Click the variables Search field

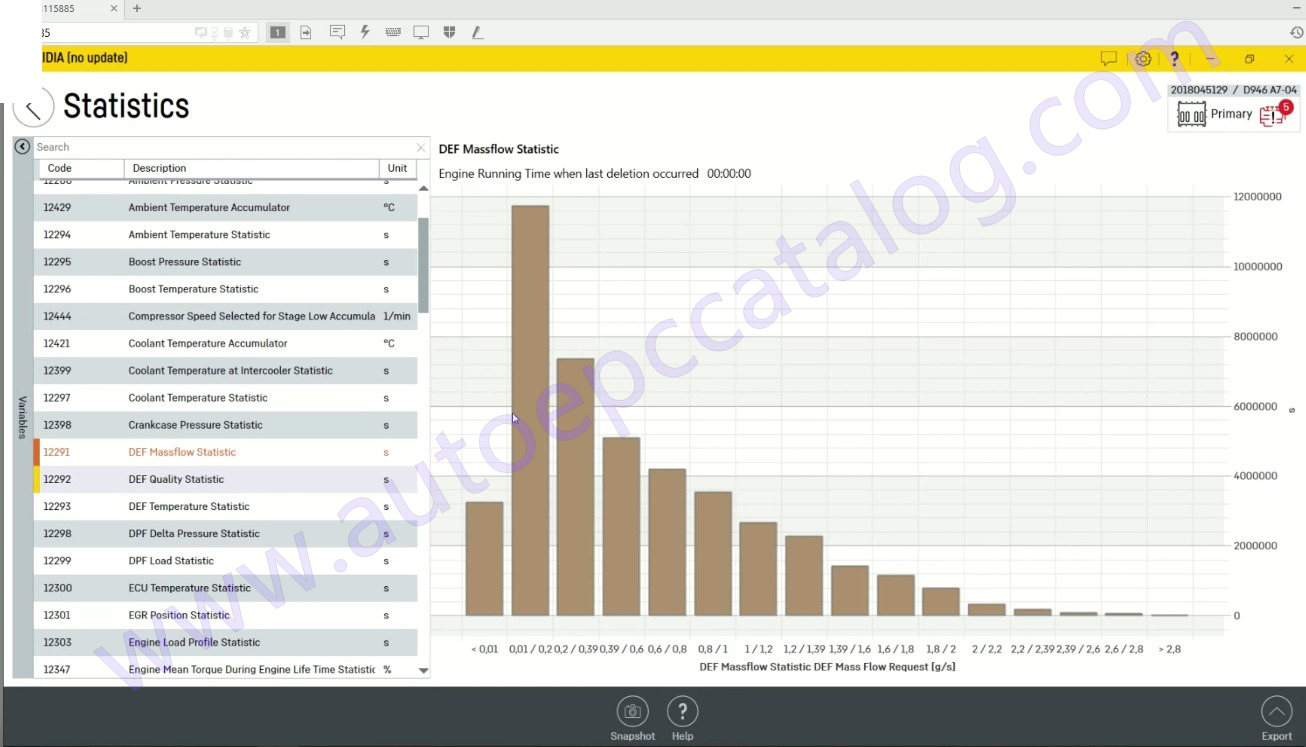click(x=220, y=147)
